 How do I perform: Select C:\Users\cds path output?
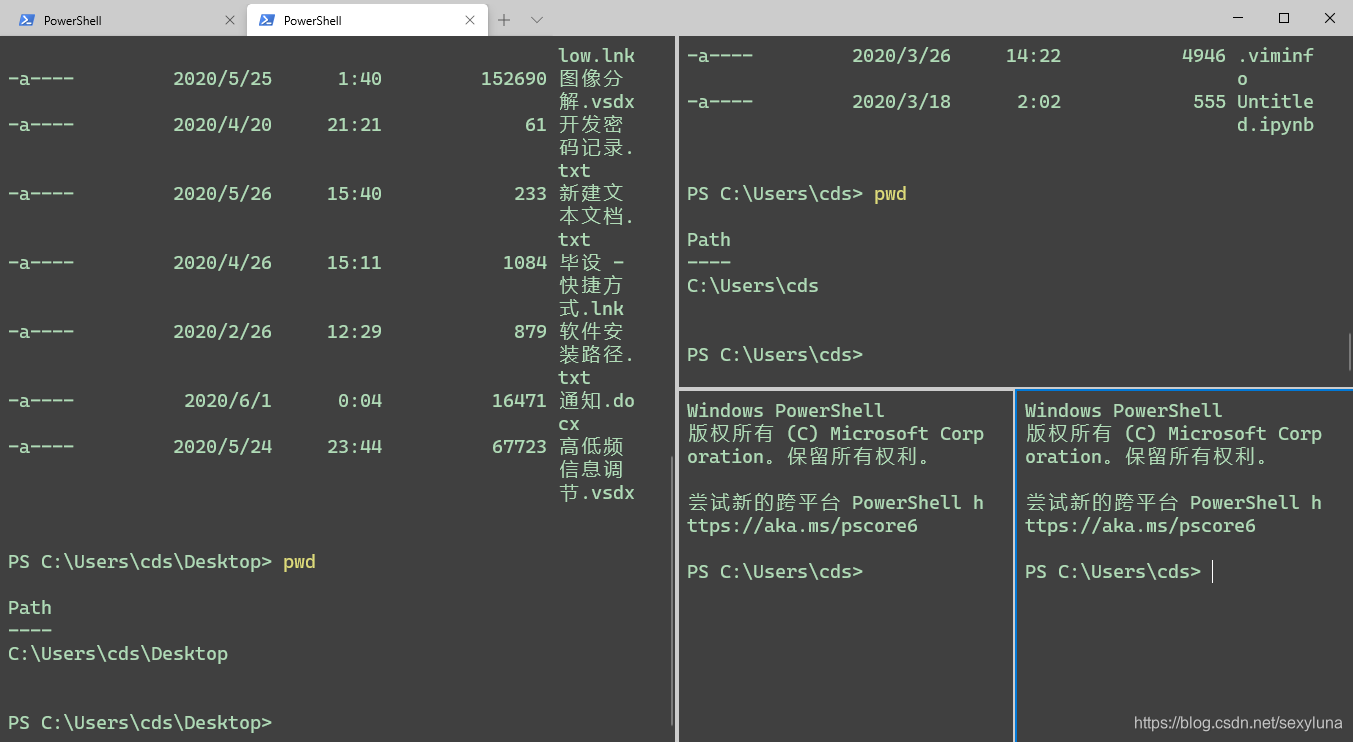pyautogui.click(x=753, y=286)
